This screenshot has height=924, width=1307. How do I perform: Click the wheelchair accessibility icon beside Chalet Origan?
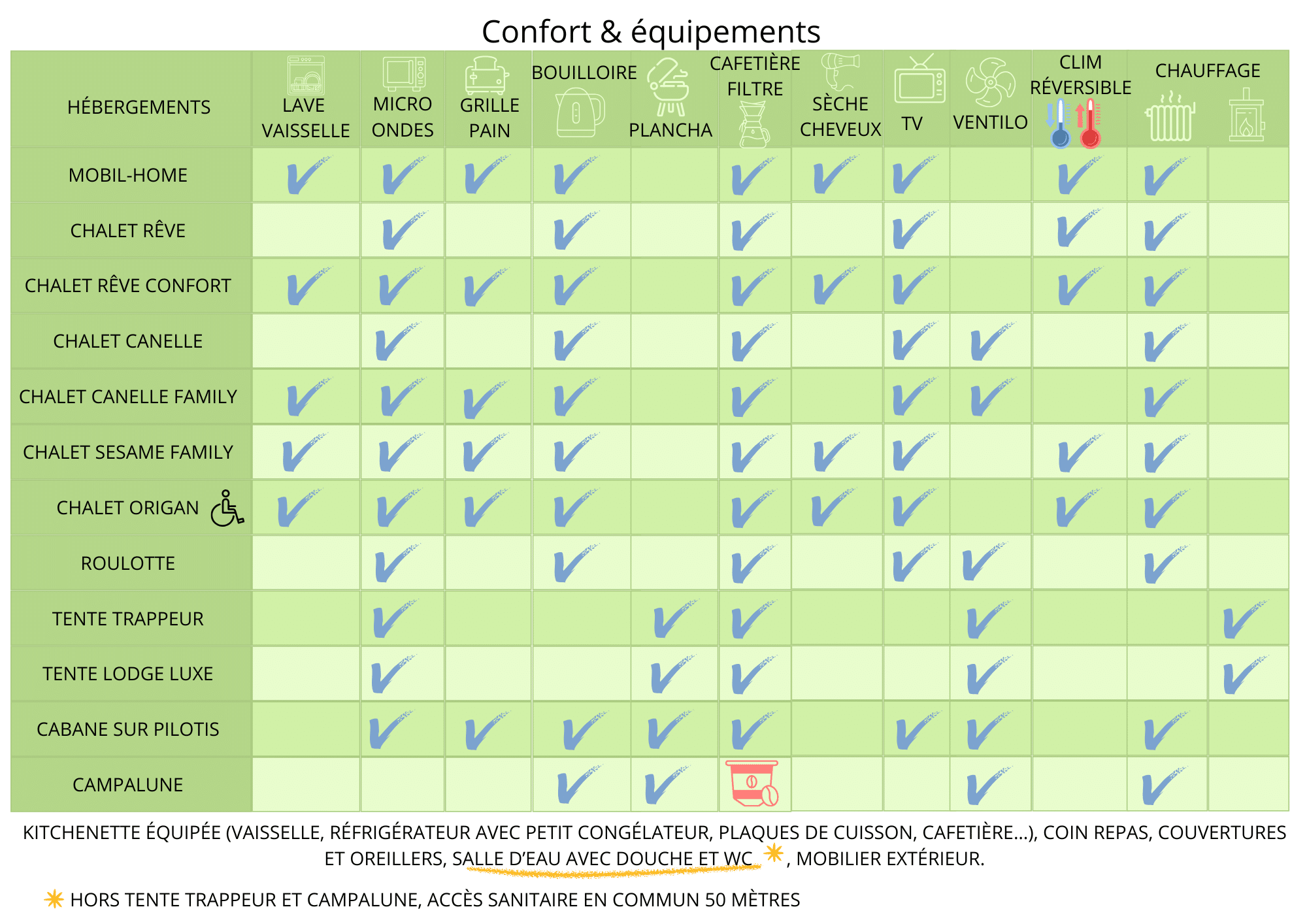(x=227, y=508)
